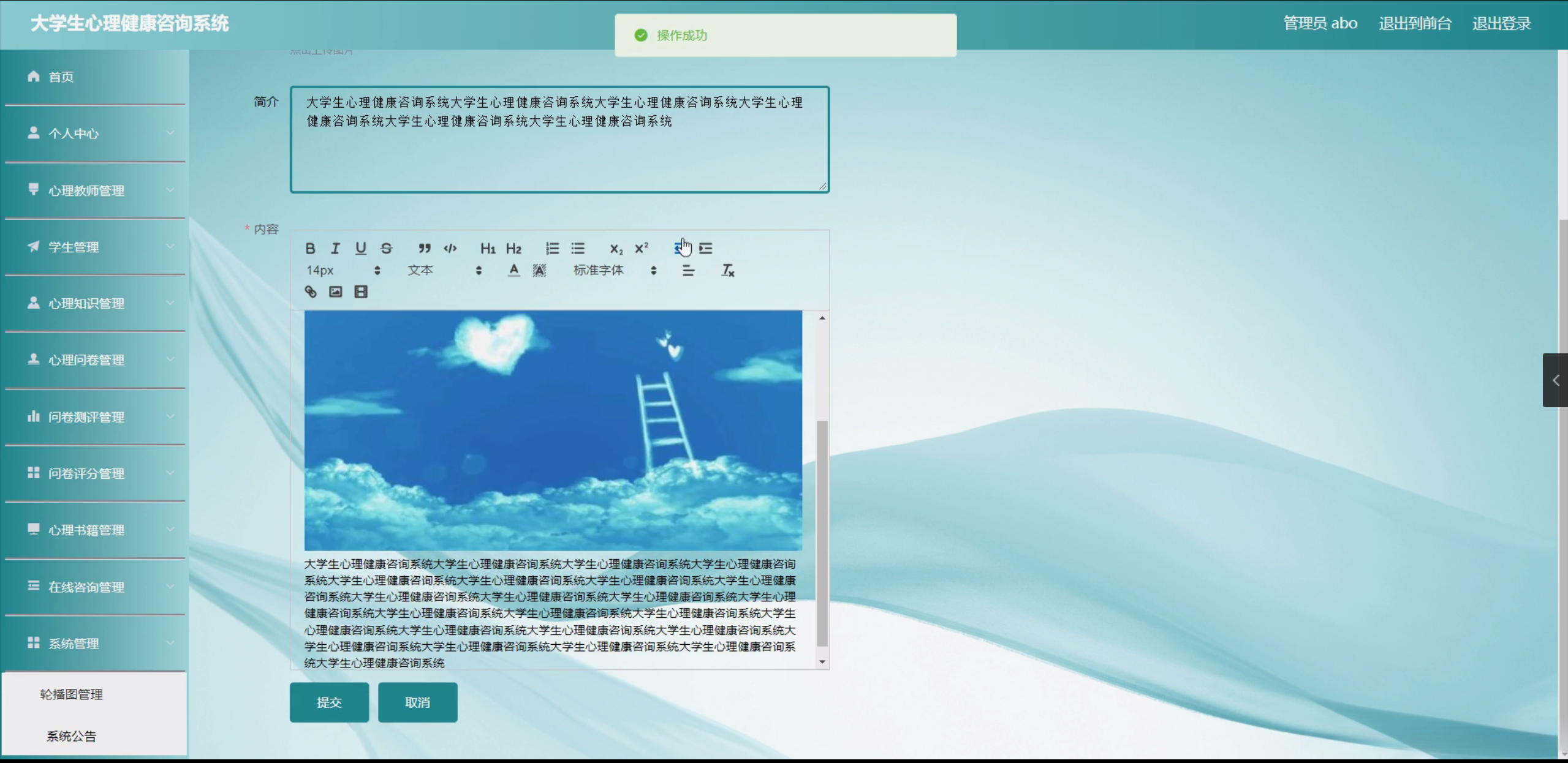Screen dimensions: 1568x763
Task: Click the 提交 submit button
Action: click(329, 702)
